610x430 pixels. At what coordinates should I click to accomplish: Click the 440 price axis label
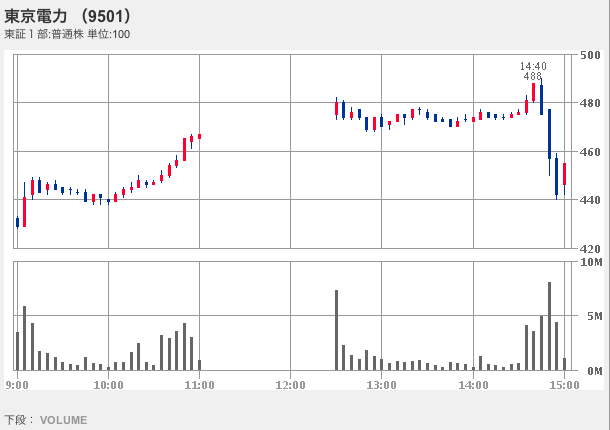pyautogui.click(x=590, y=200)
